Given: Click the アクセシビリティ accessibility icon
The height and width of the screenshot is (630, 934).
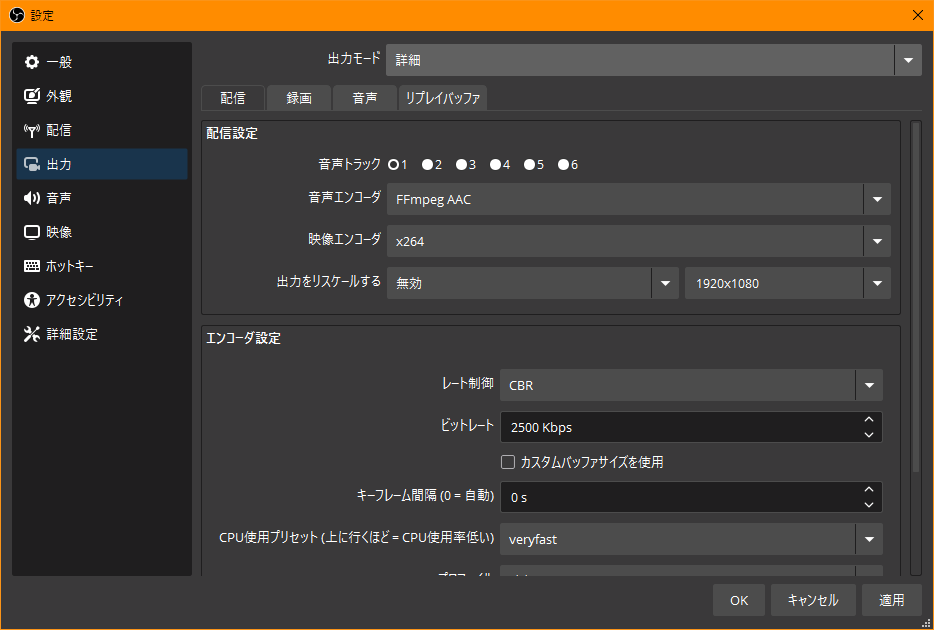Looking at the screenshot, I should click(32, 300).
